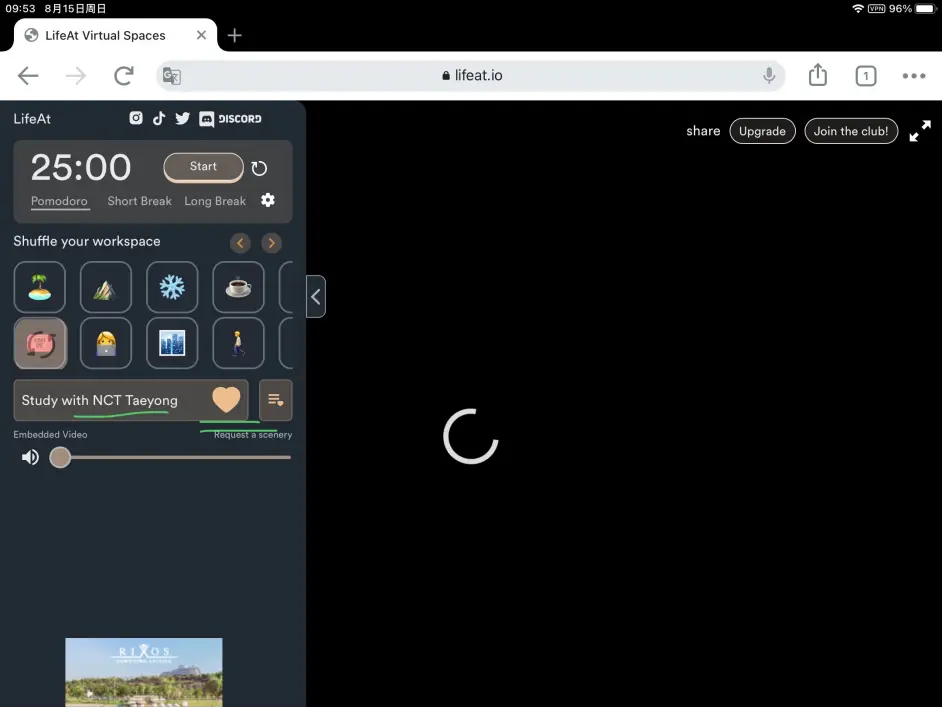Image resolution: width=942 pixels, height=707 pixels.
Task: Select the highlighted red shuffle workspace tile
Action: pyautogui.click(x=40, y=343)
